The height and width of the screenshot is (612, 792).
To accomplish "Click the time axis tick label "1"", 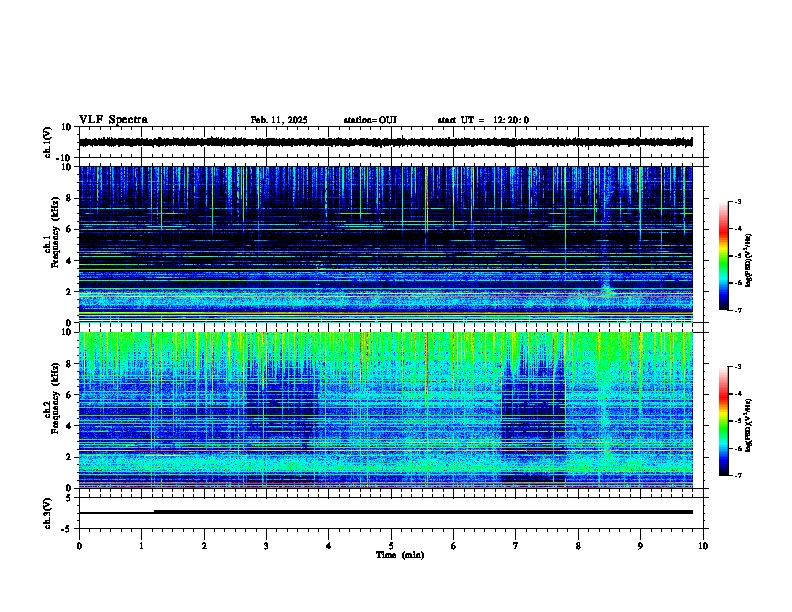I will [141, 546].
